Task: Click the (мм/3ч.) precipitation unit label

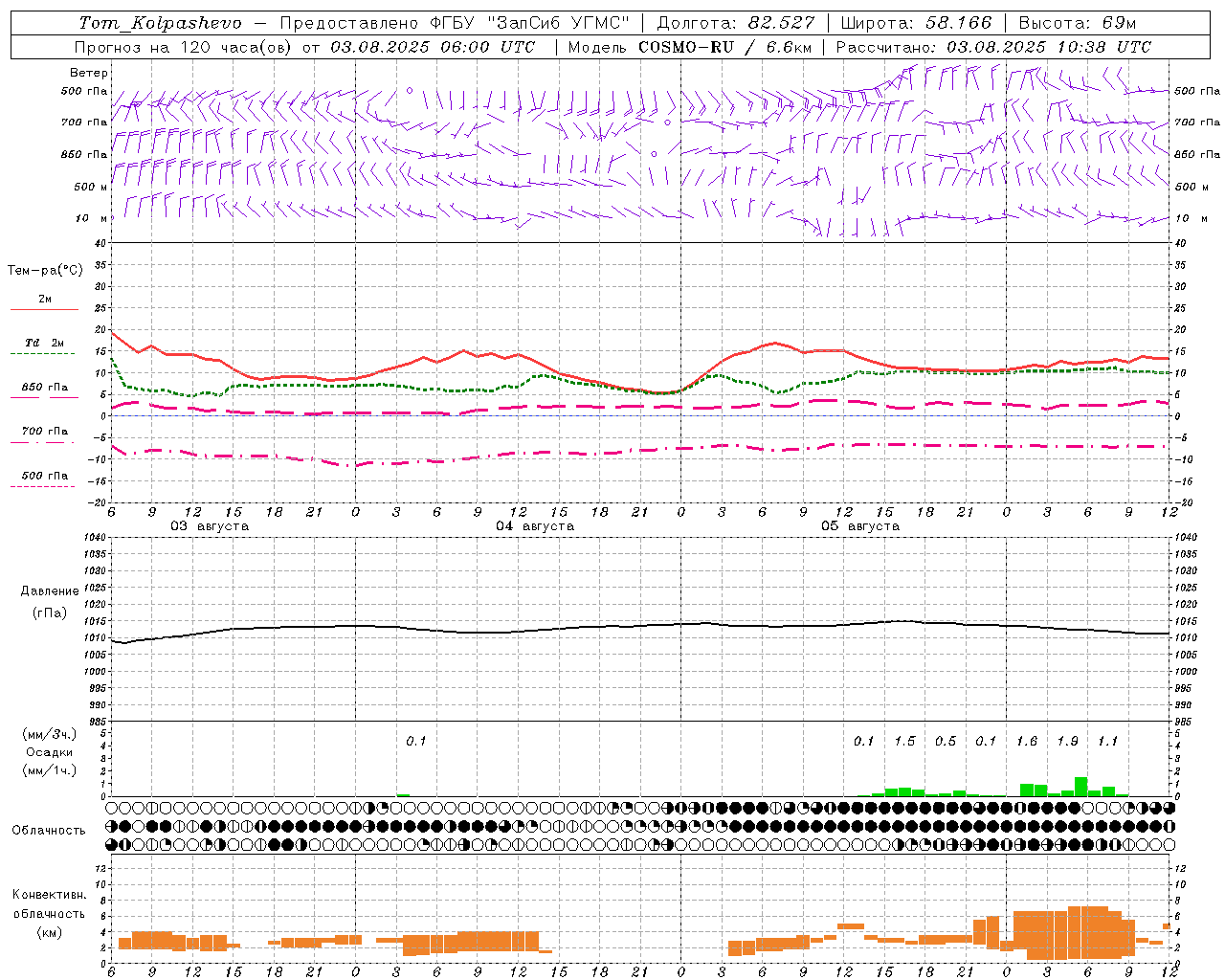Action: tap(50, 734)
